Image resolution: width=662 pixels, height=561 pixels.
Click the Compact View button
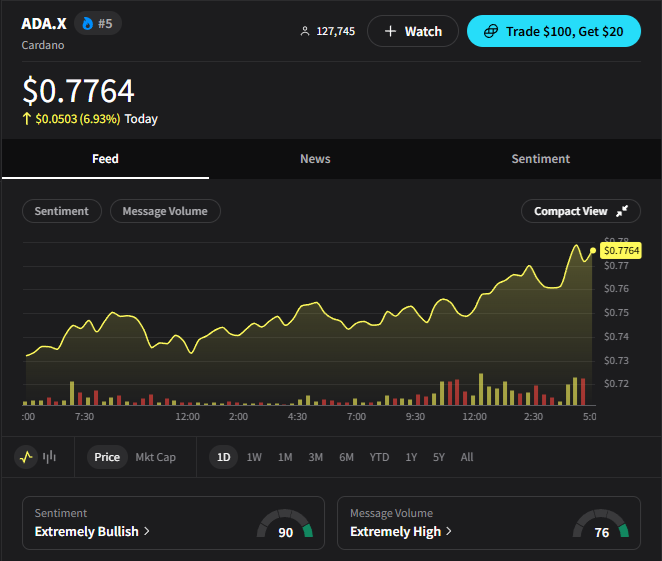click(581, 211)
